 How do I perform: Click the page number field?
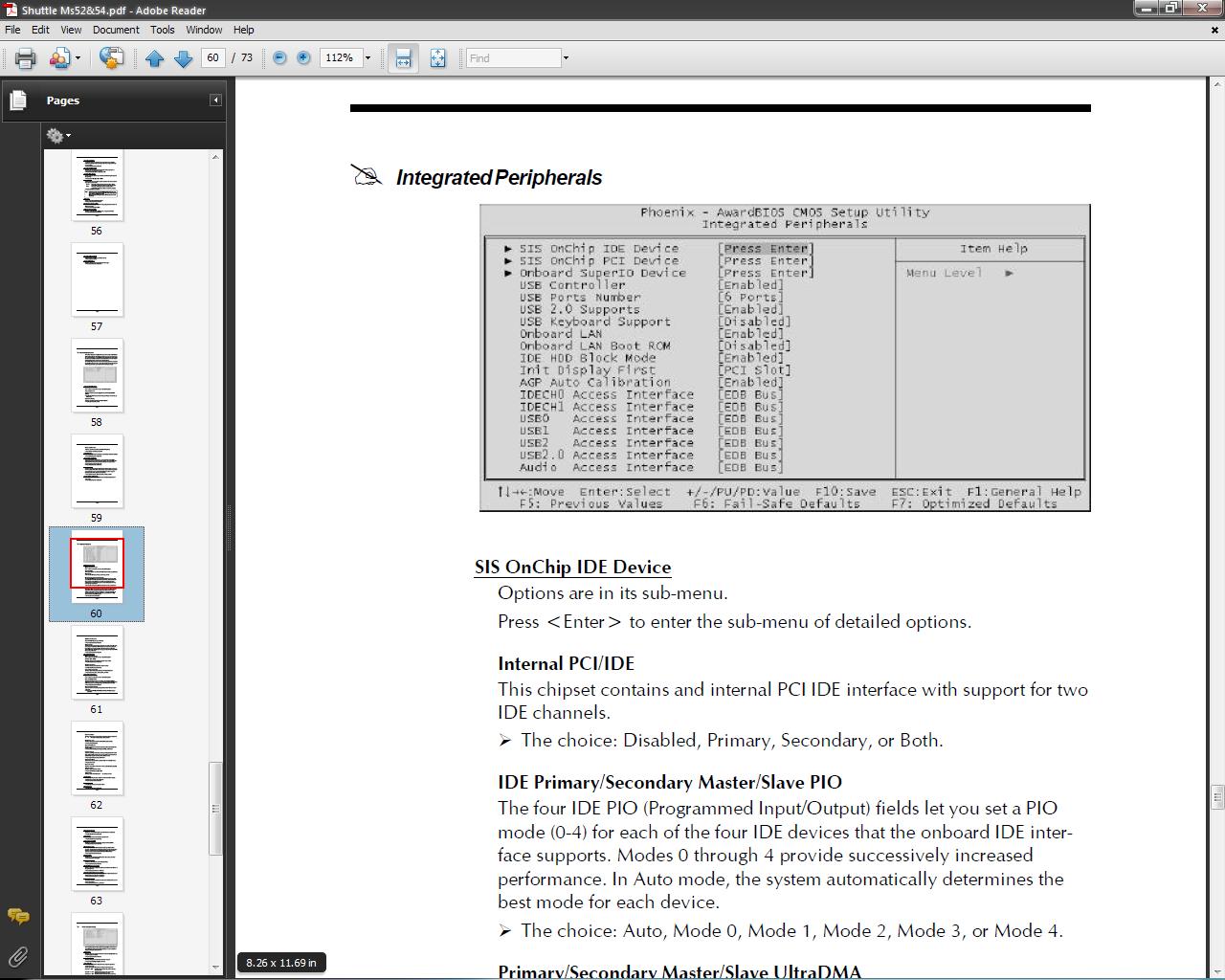[212, 58]
